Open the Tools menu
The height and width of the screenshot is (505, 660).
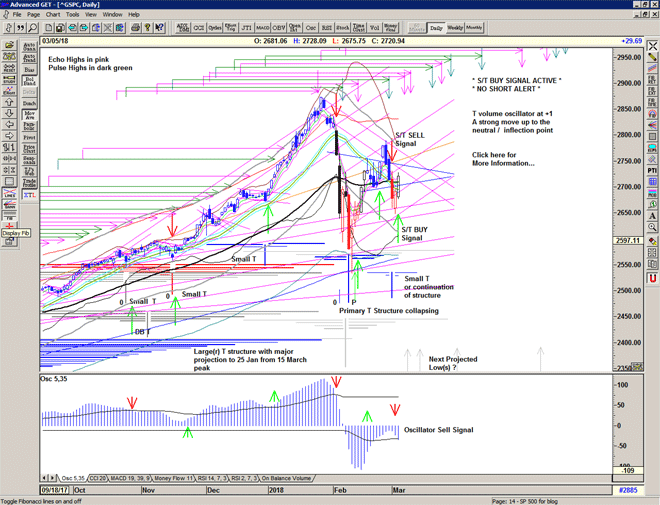point(73,15)
